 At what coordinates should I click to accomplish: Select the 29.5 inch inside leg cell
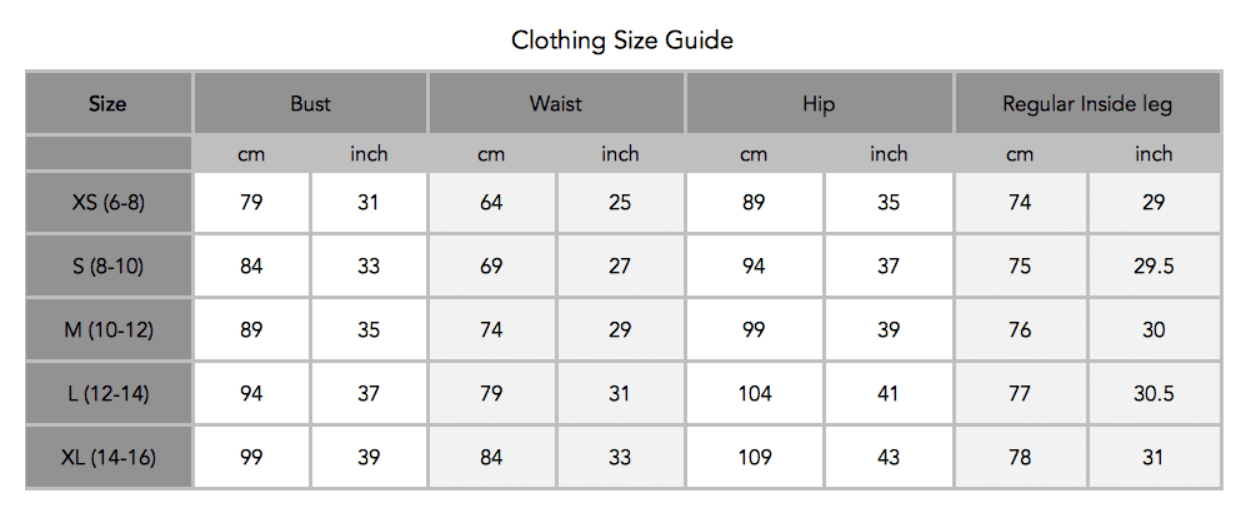click(1153, 266)
